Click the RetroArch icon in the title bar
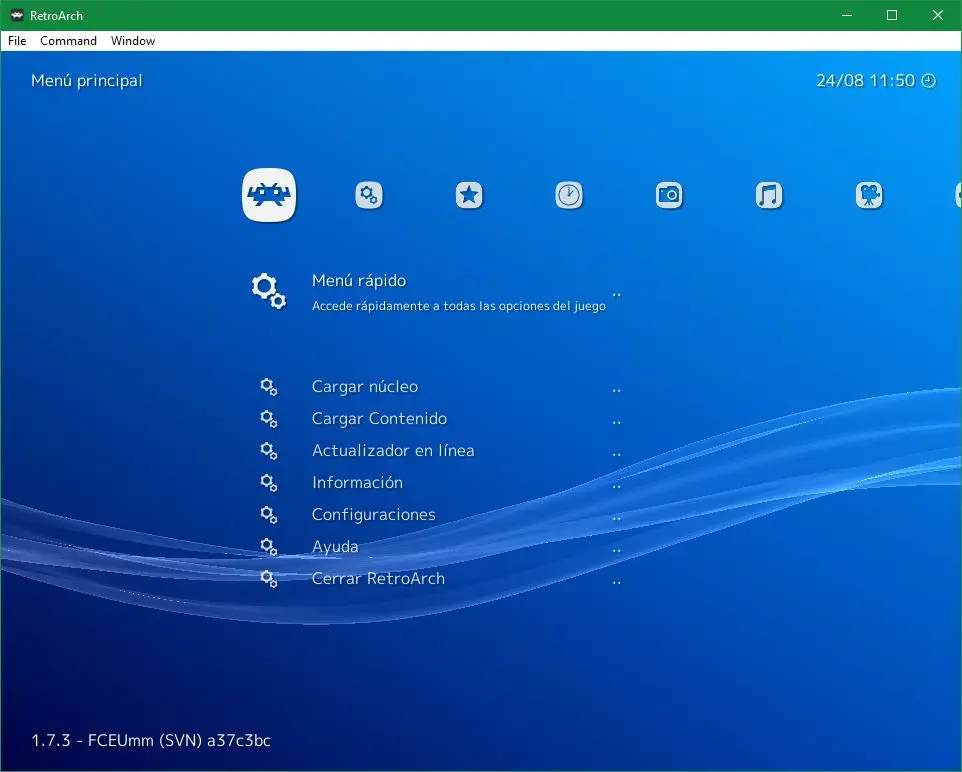The height and width of the screenshot is (772, 962). coord(17,15)
